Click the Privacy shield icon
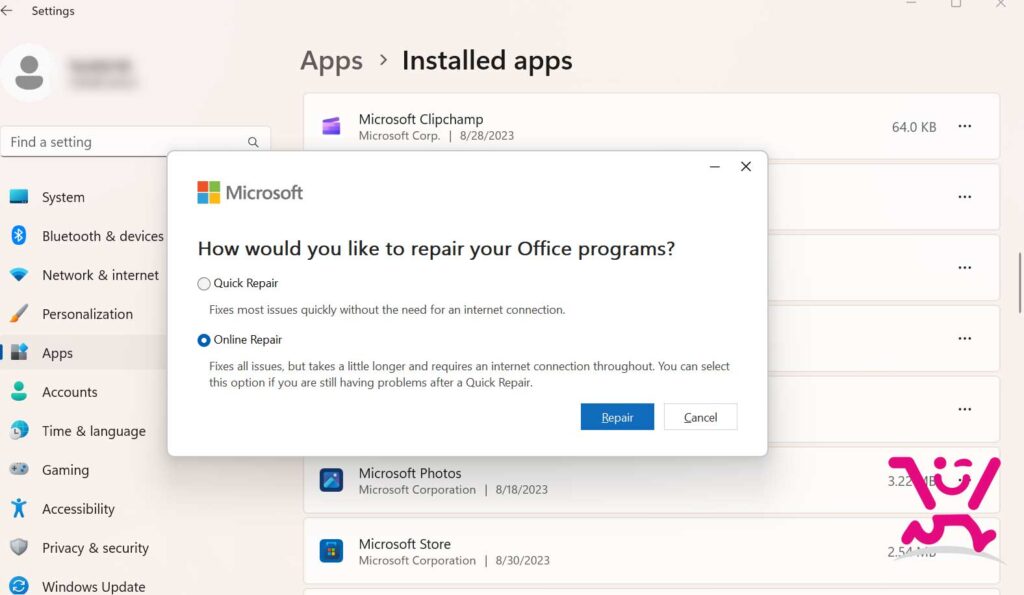 [x=19, y=547]
